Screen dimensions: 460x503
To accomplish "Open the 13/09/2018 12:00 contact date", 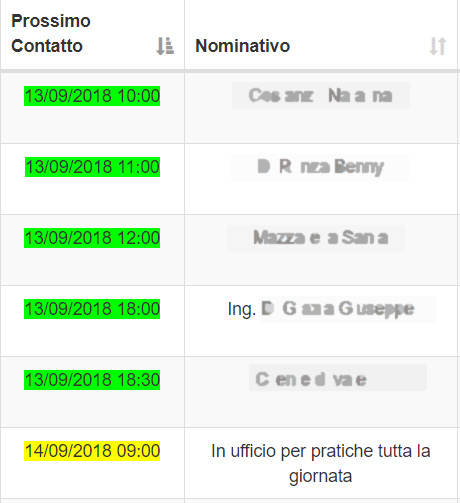I will point(92,238).
